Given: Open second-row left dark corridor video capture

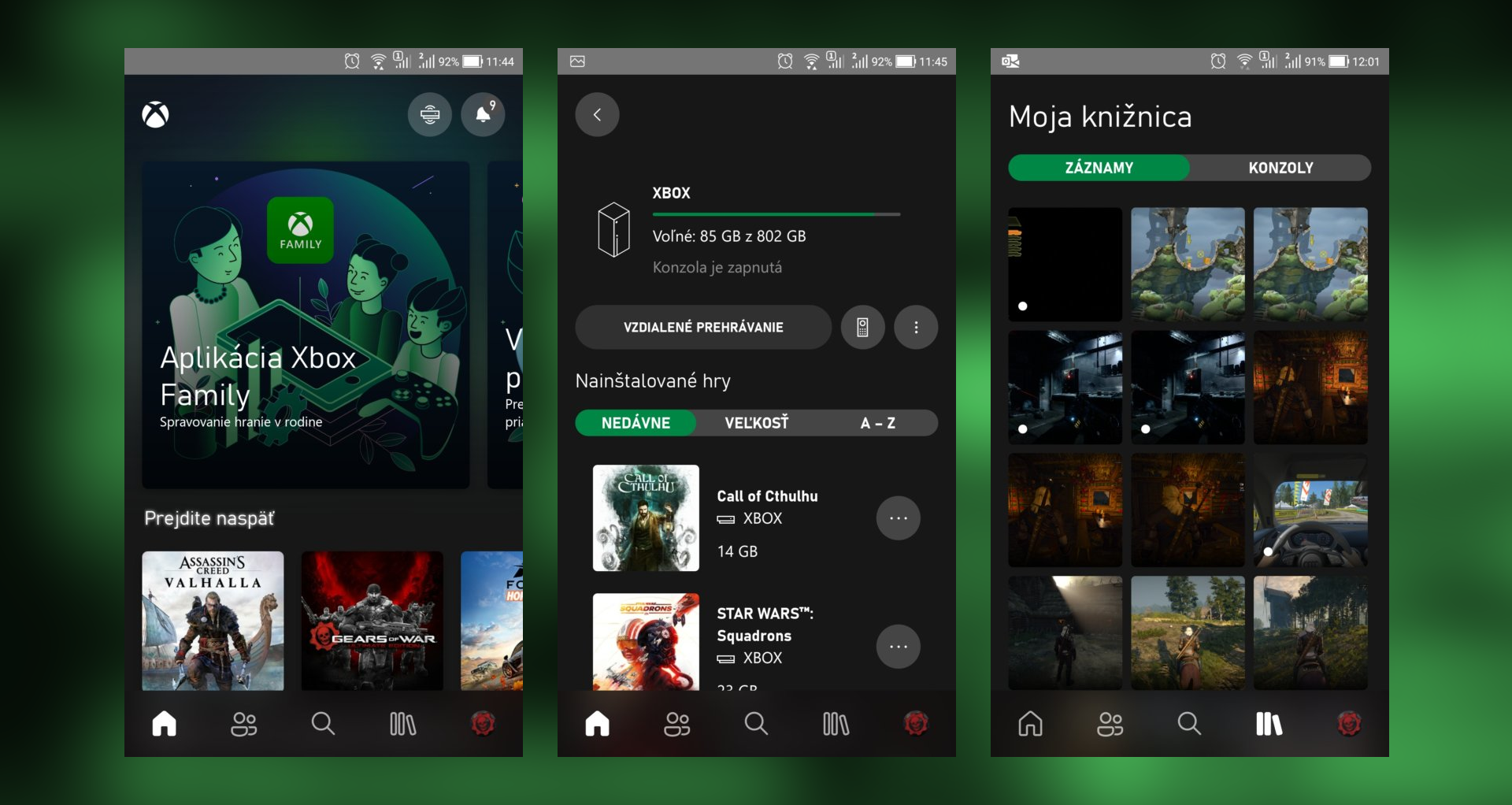Looking at the screenshot, I should tap(1065, 388).
